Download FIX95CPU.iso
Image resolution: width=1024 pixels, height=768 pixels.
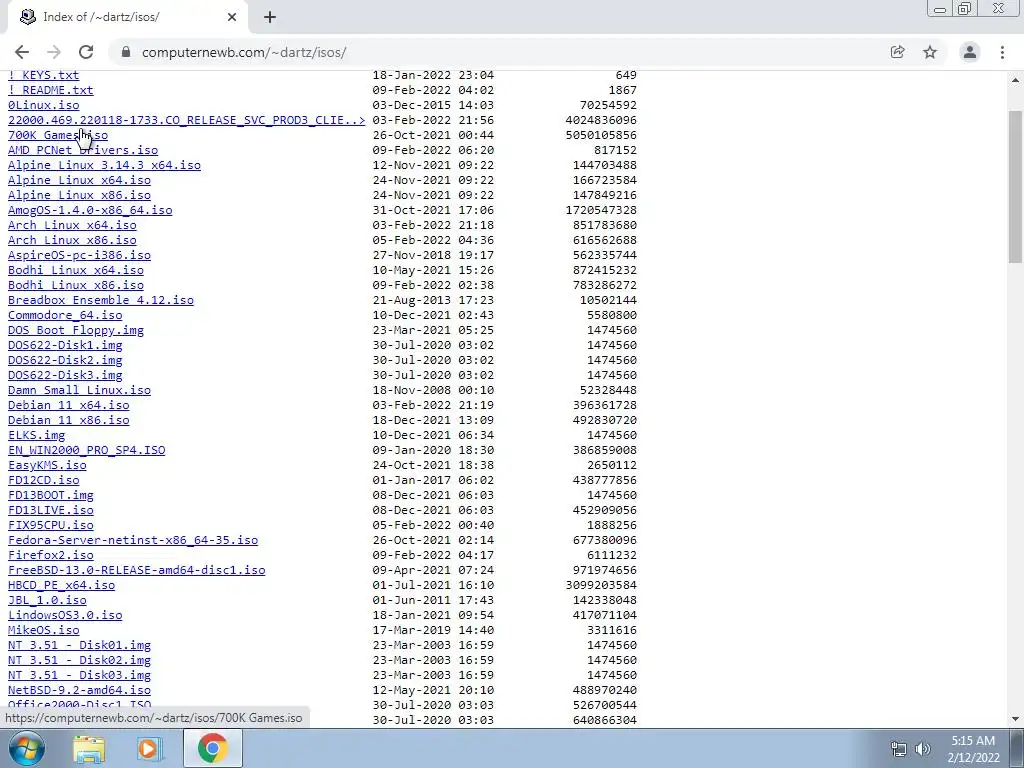tap(50, 526)
